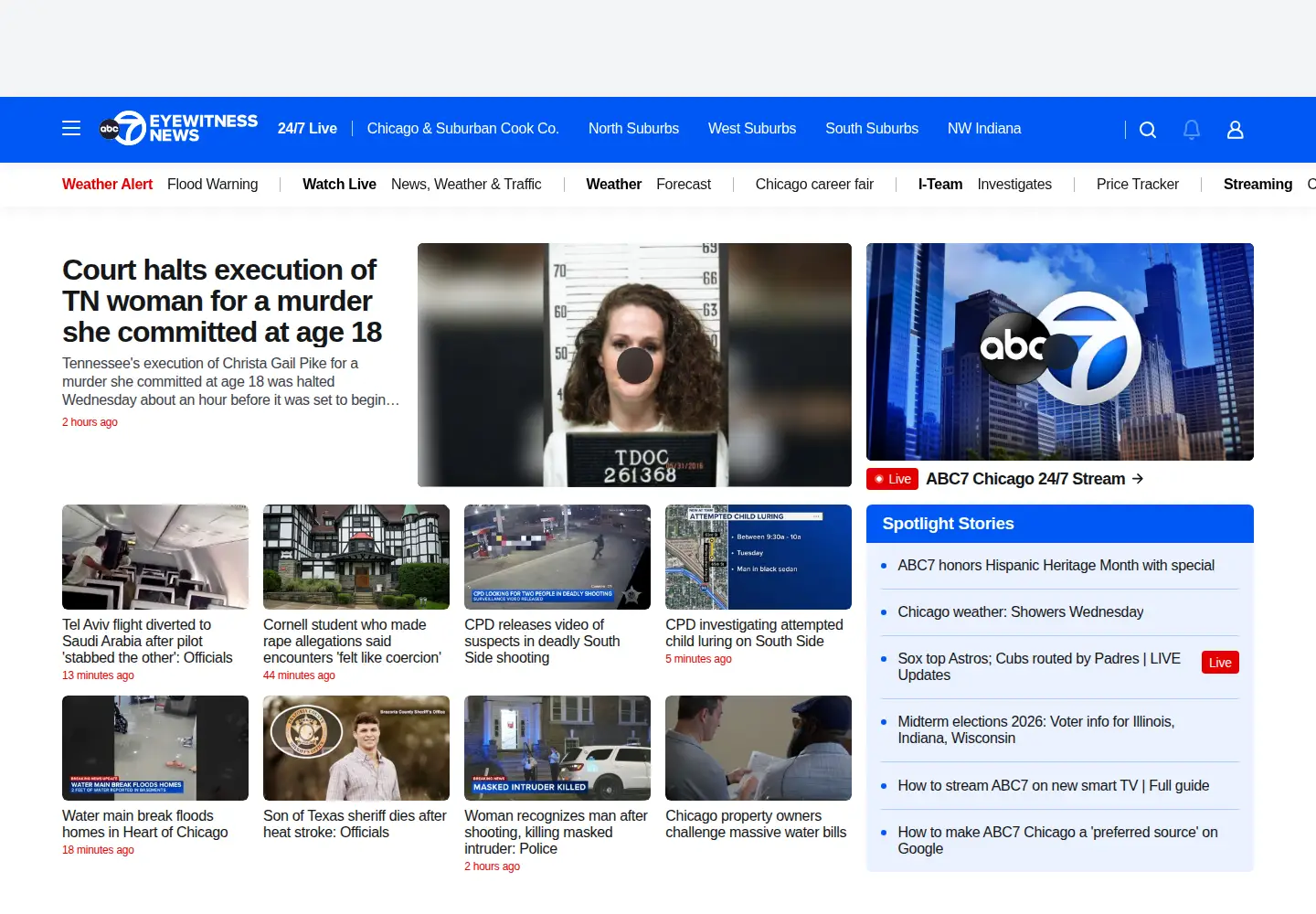The image size is (1316, 914).
Task: Open Tel Aviv flight diverted story thumbnail
Action: click(x=155, y=557)
